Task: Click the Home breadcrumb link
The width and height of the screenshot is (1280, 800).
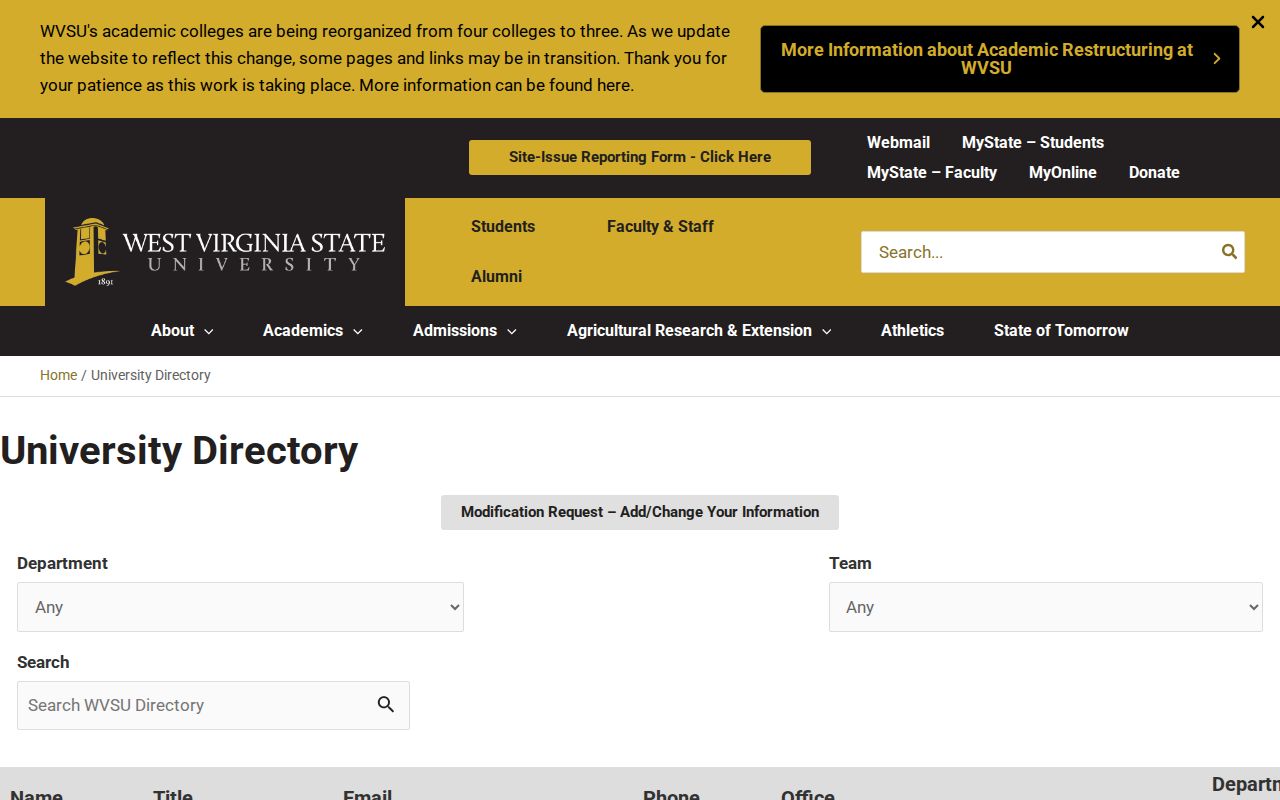Action: 58,375
